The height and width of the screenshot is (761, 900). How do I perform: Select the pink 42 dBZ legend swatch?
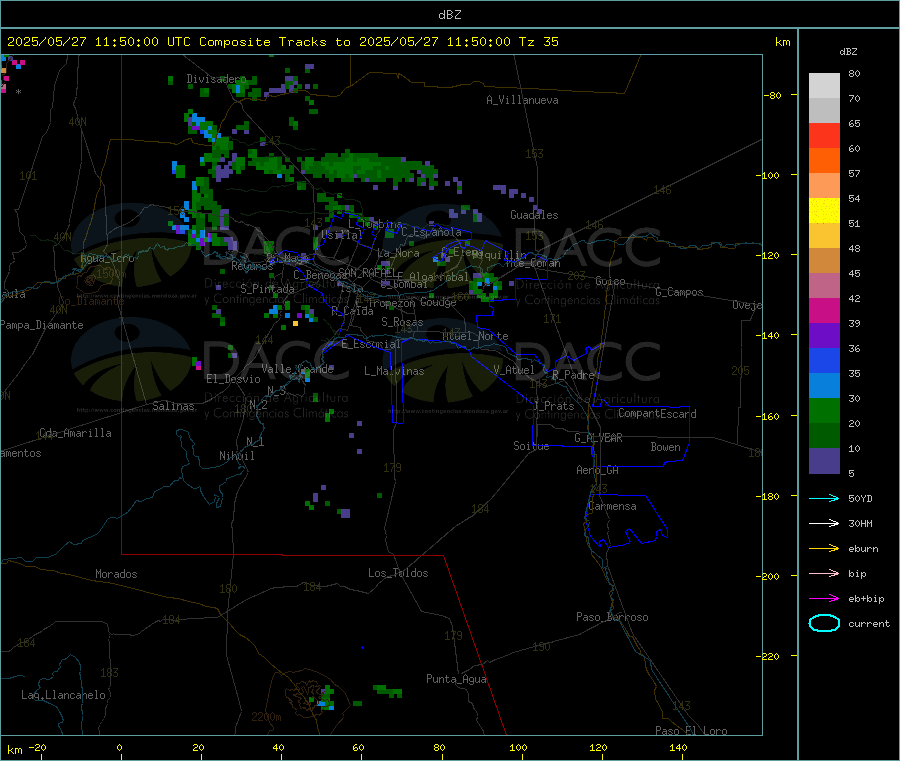824,285
